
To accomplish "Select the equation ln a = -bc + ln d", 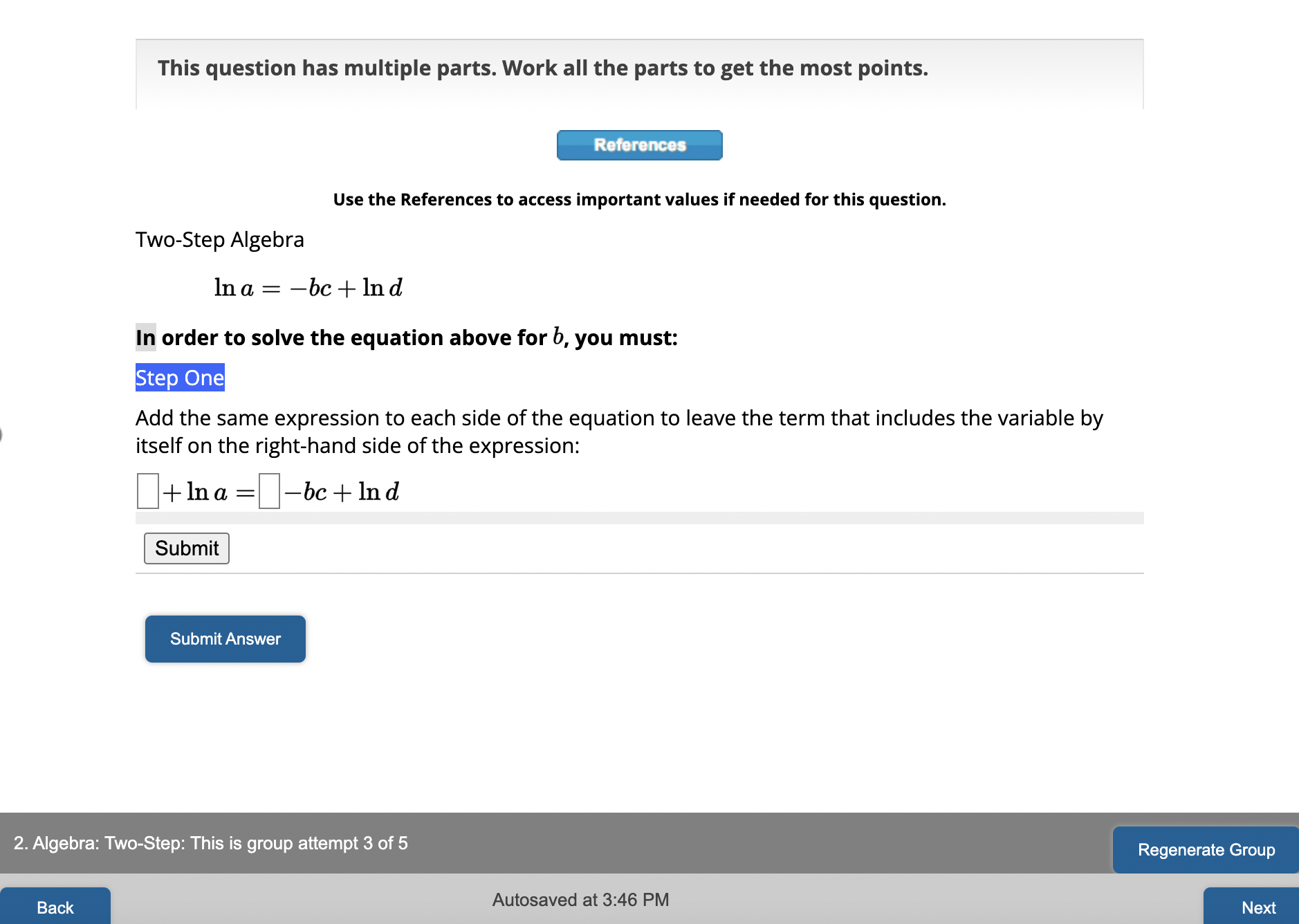I will pos(307,288).
